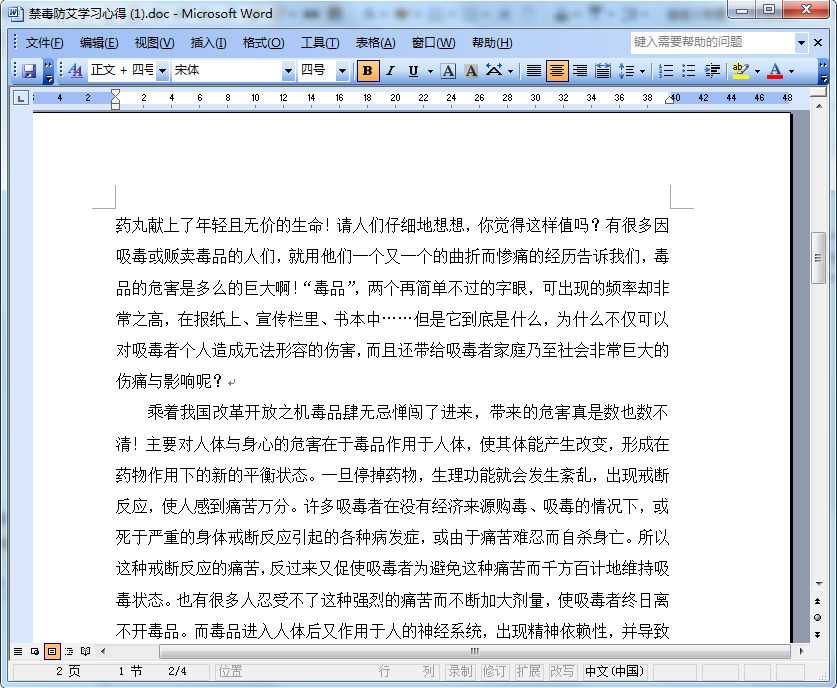Open the 帮助(H) menu
The width and height of the screenshot is (837, 688).
pyautogui.click(x=492, y=43)
